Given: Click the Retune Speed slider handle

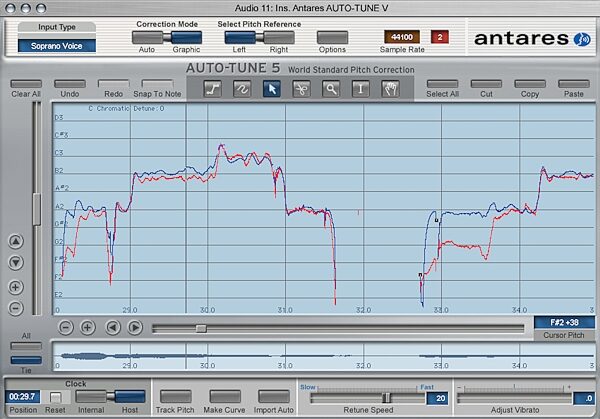Looking at the screenshot, I should point(386,398).
